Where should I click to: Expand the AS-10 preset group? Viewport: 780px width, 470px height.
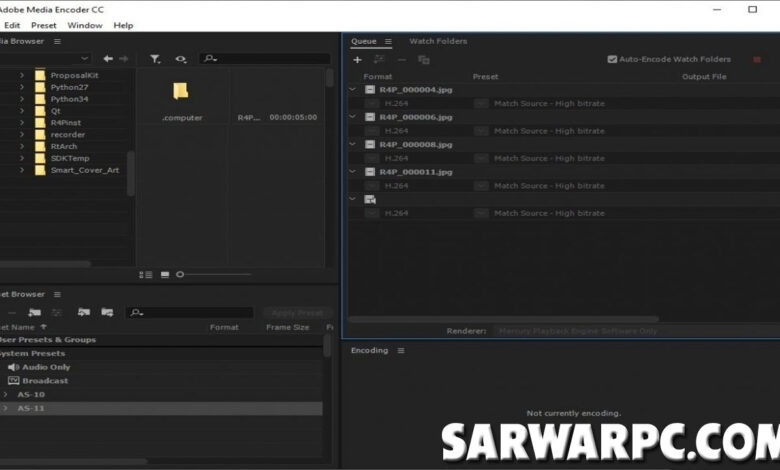click(x=5, y=394)
